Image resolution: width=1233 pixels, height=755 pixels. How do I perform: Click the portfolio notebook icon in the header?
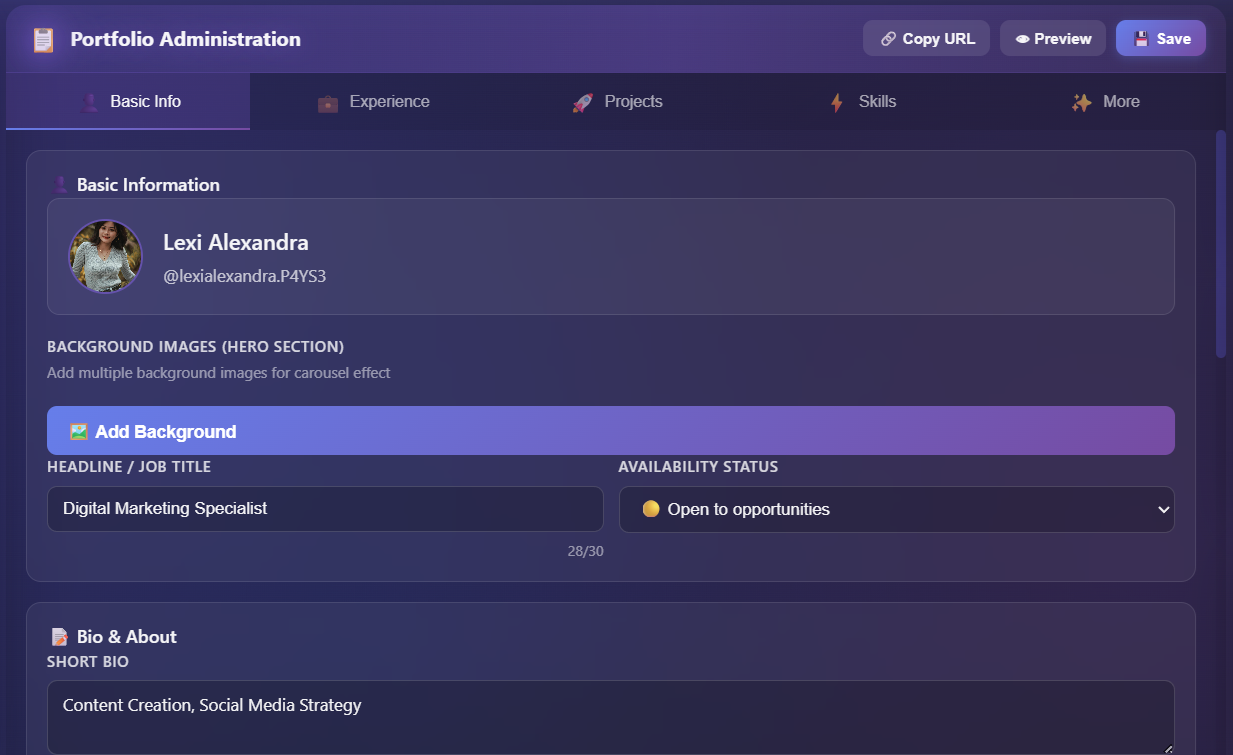41,39
